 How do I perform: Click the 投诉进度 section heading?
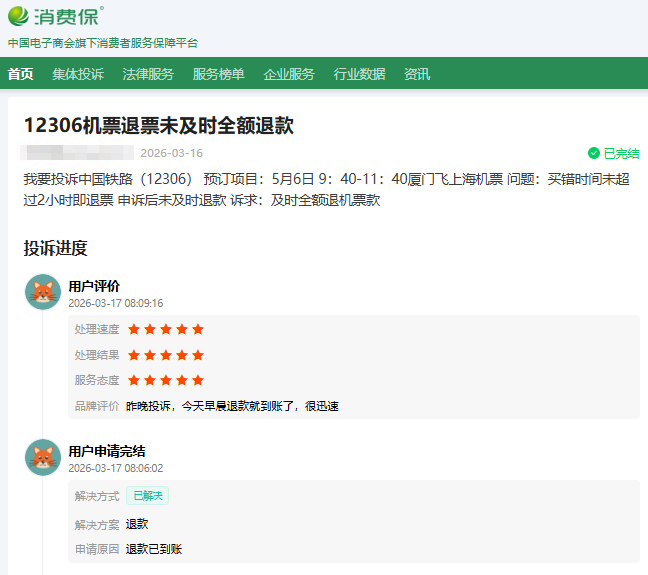point(55,248)
